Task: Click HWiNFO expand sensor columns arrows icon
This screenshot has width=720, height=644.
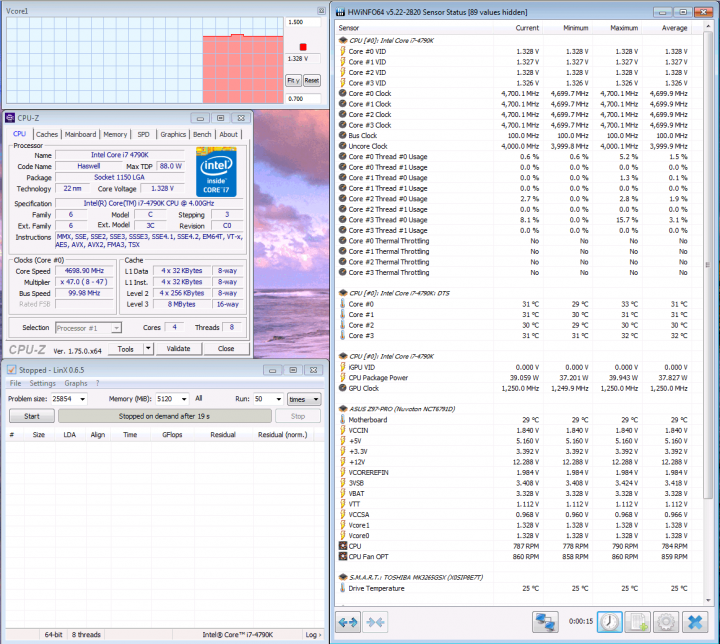Action: pos(348,622)
